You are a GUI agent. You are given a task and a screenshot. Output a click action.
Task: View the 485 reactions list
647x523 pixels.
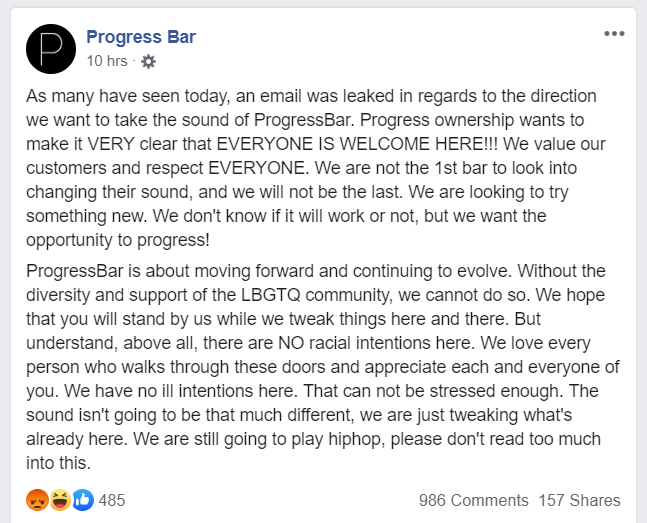(112, 500)
